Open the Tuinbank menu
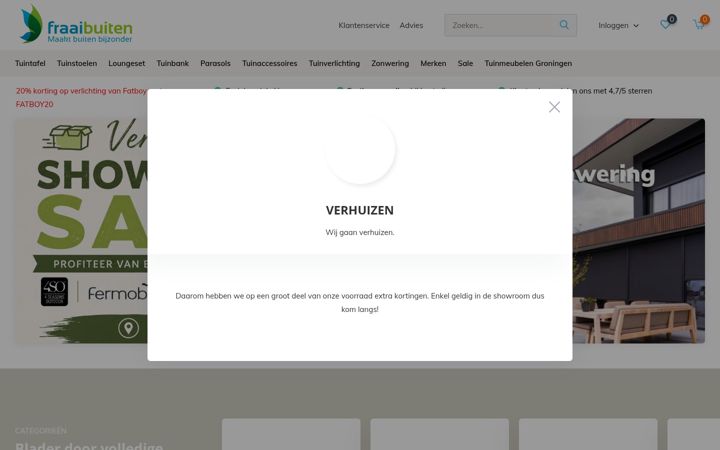 tap(173, 63)
